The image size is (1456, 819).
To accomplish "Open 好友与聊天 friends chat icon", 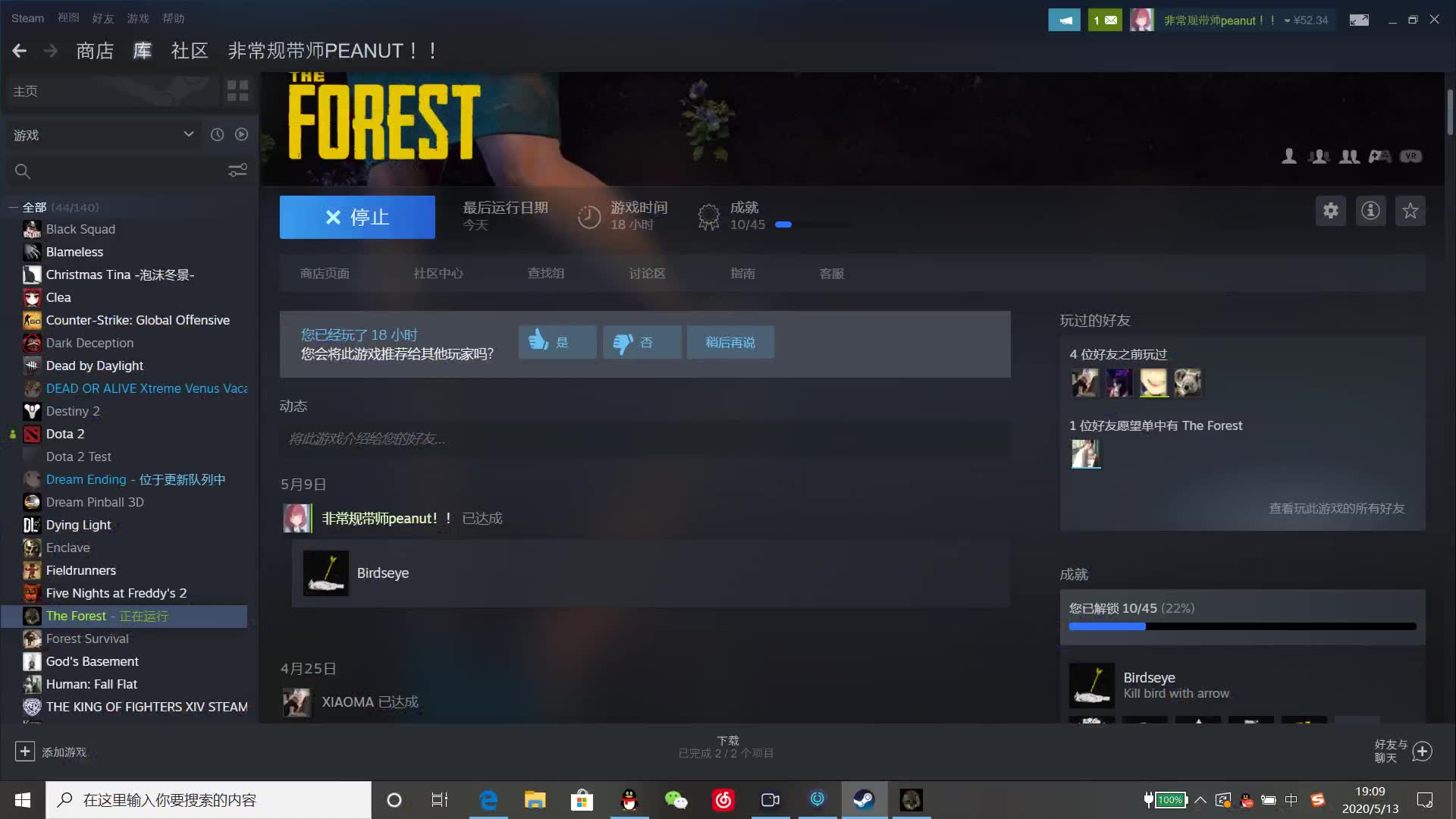I will 1422,752.
